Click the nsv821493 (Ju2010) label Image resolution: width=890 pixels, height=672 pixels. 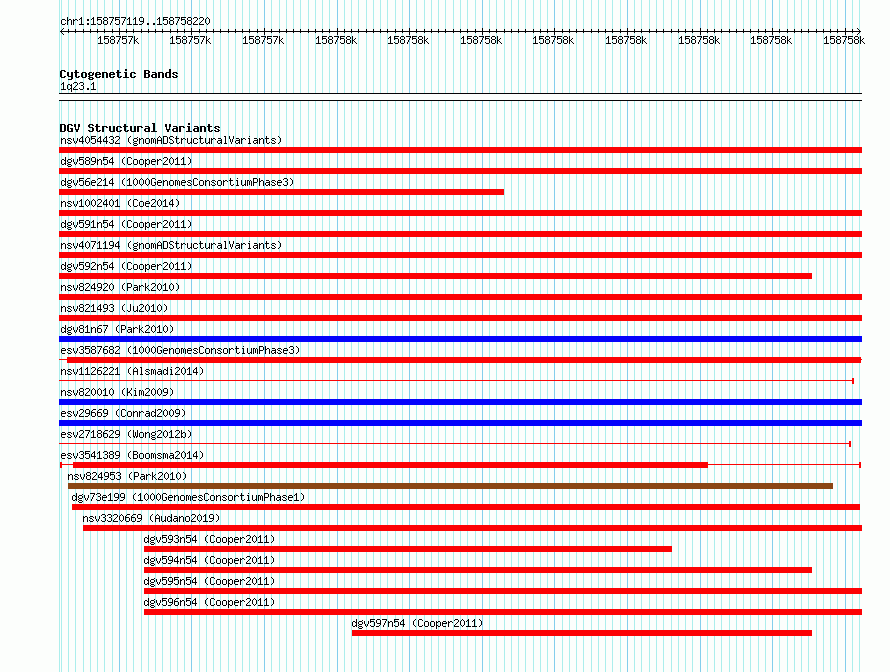tap(114, 308)
